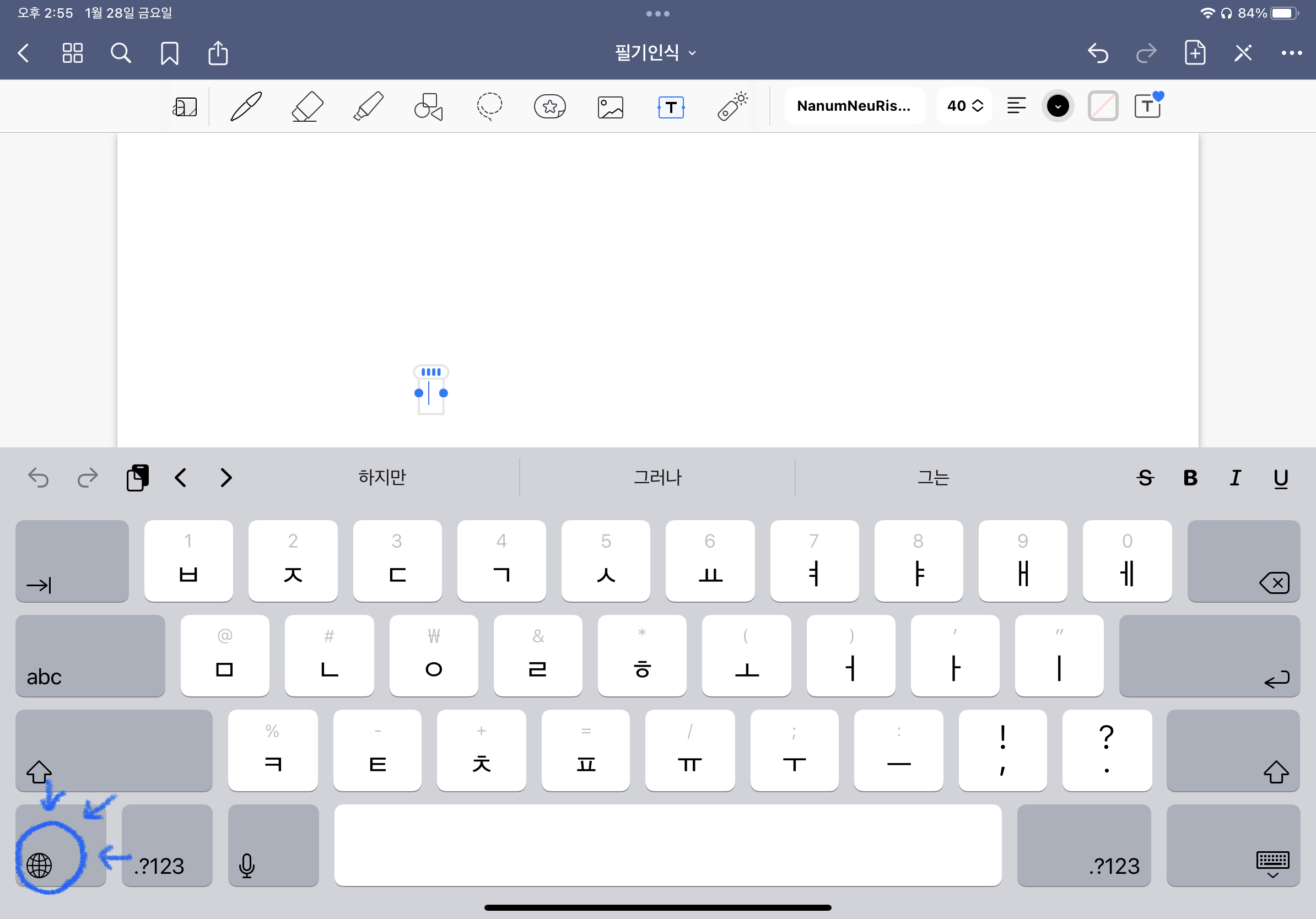
Task: Toggle the right shift key
Action: click(x=1233, y=750)
